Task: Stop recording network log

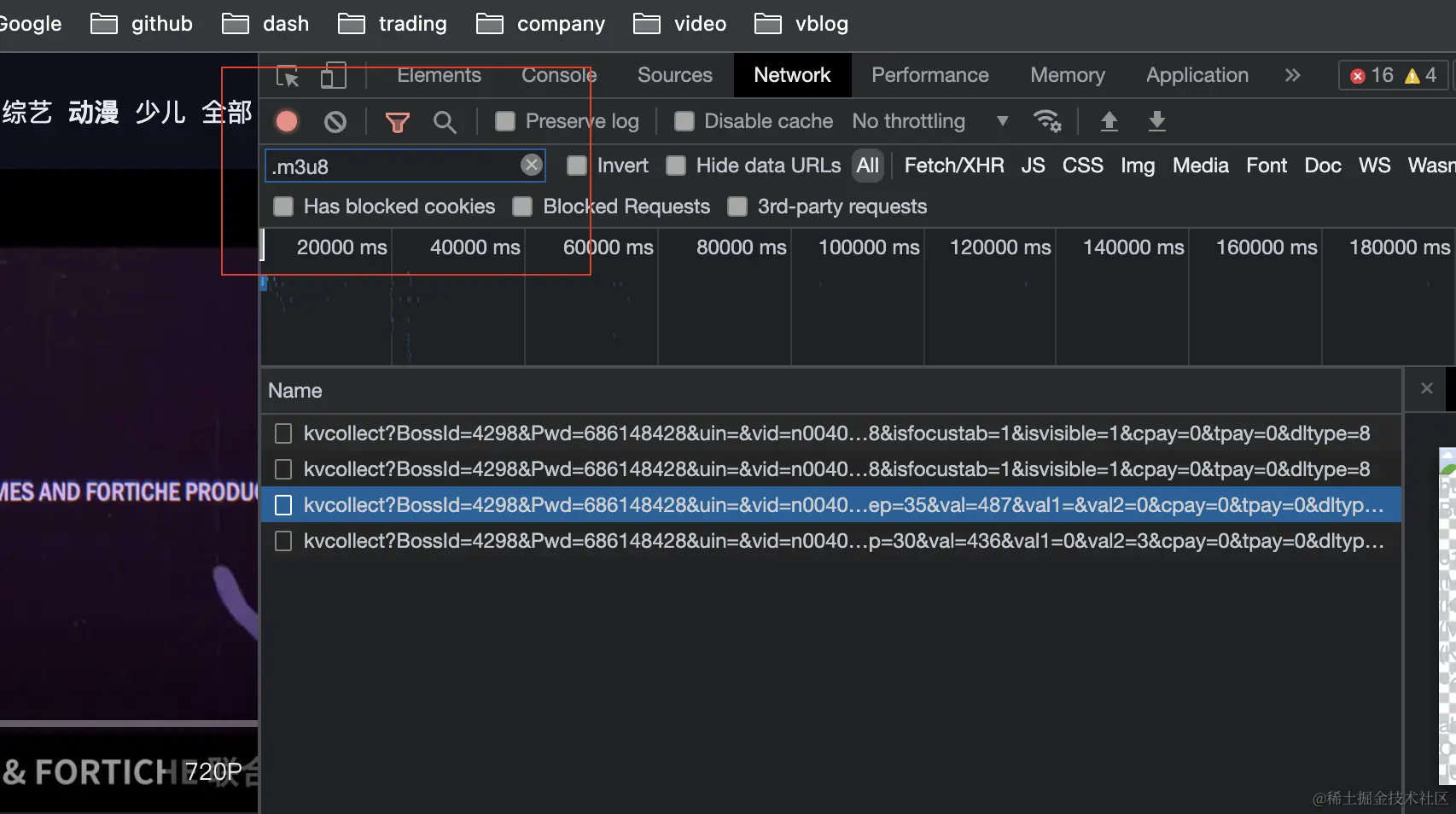Action: (x=287, y=122)
